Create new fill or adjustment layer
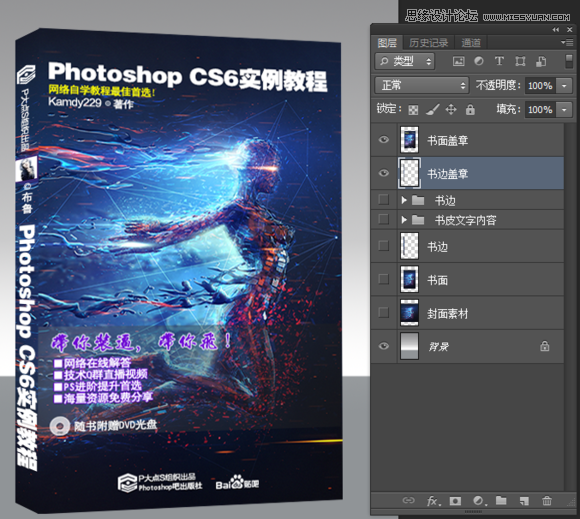The image size is (580, 519). coord(479,501)
